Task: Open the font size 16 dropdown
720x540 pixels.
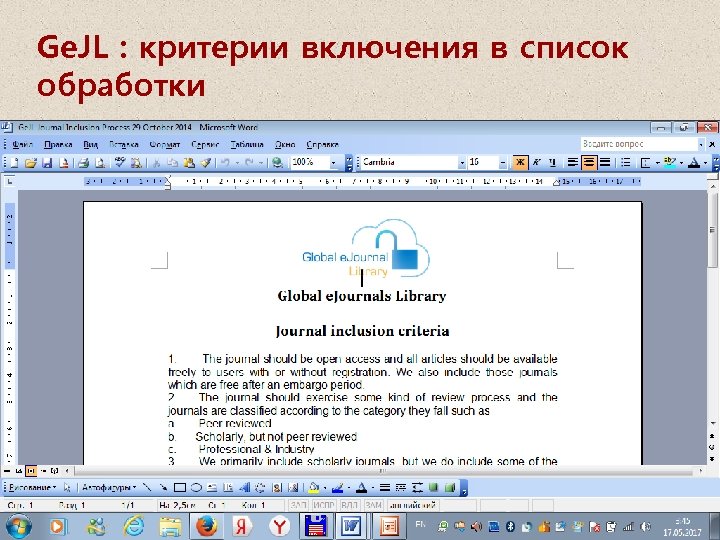Action: [x=502, y=163]
